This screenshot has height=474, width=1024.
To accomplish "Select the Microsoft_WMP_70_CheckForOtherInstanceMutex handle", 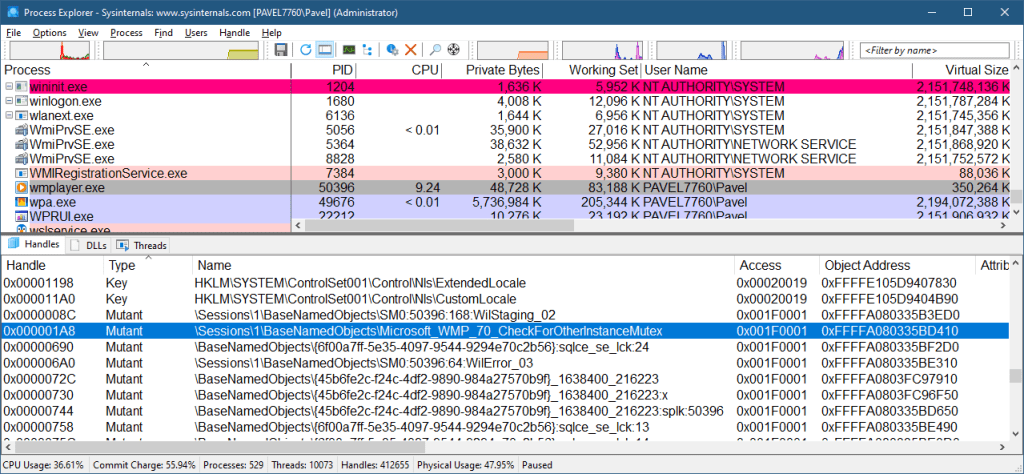I will pyautogui.click(x=506, y=331).
